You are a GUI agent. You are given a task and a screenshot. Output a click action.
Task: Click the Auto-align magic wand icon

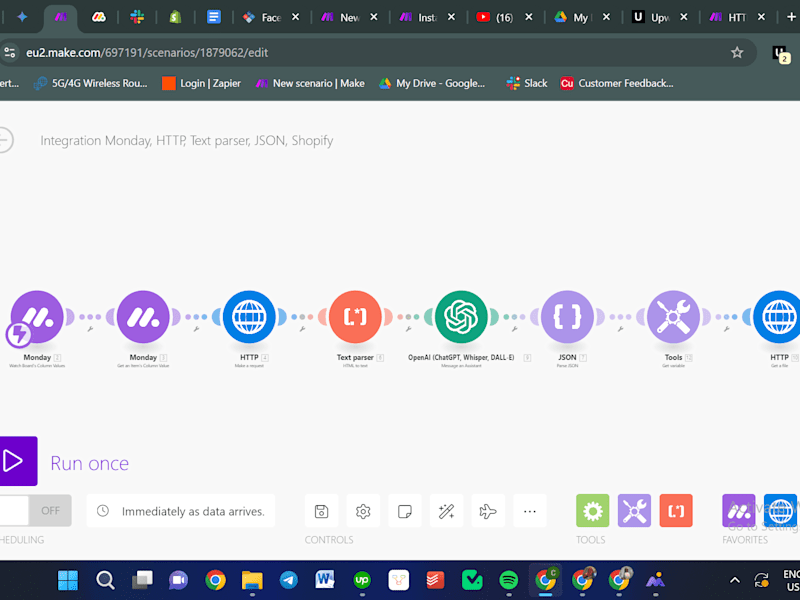tap(446, 511)
